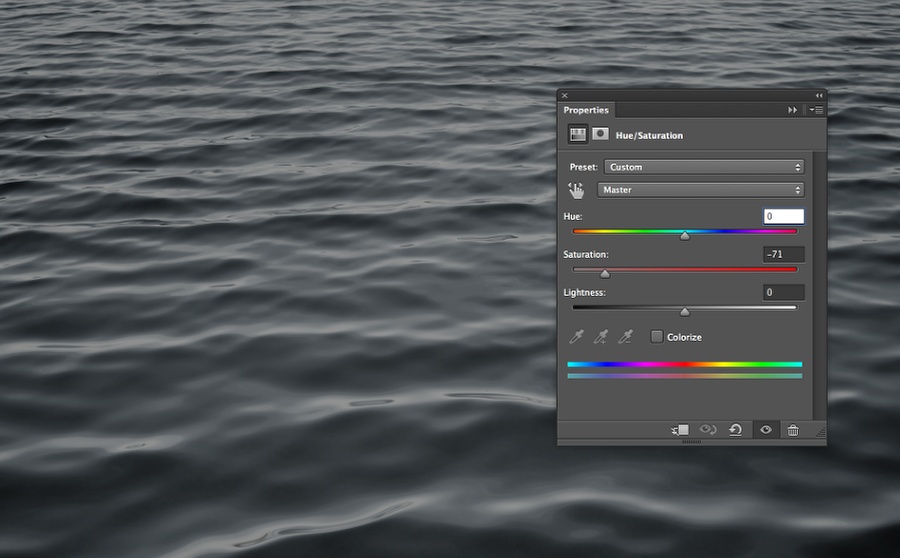Viewport: 900px width, 558px height.
Task: Select the layer mask icon
Action: pyautogui.click(x=600, y=134)
